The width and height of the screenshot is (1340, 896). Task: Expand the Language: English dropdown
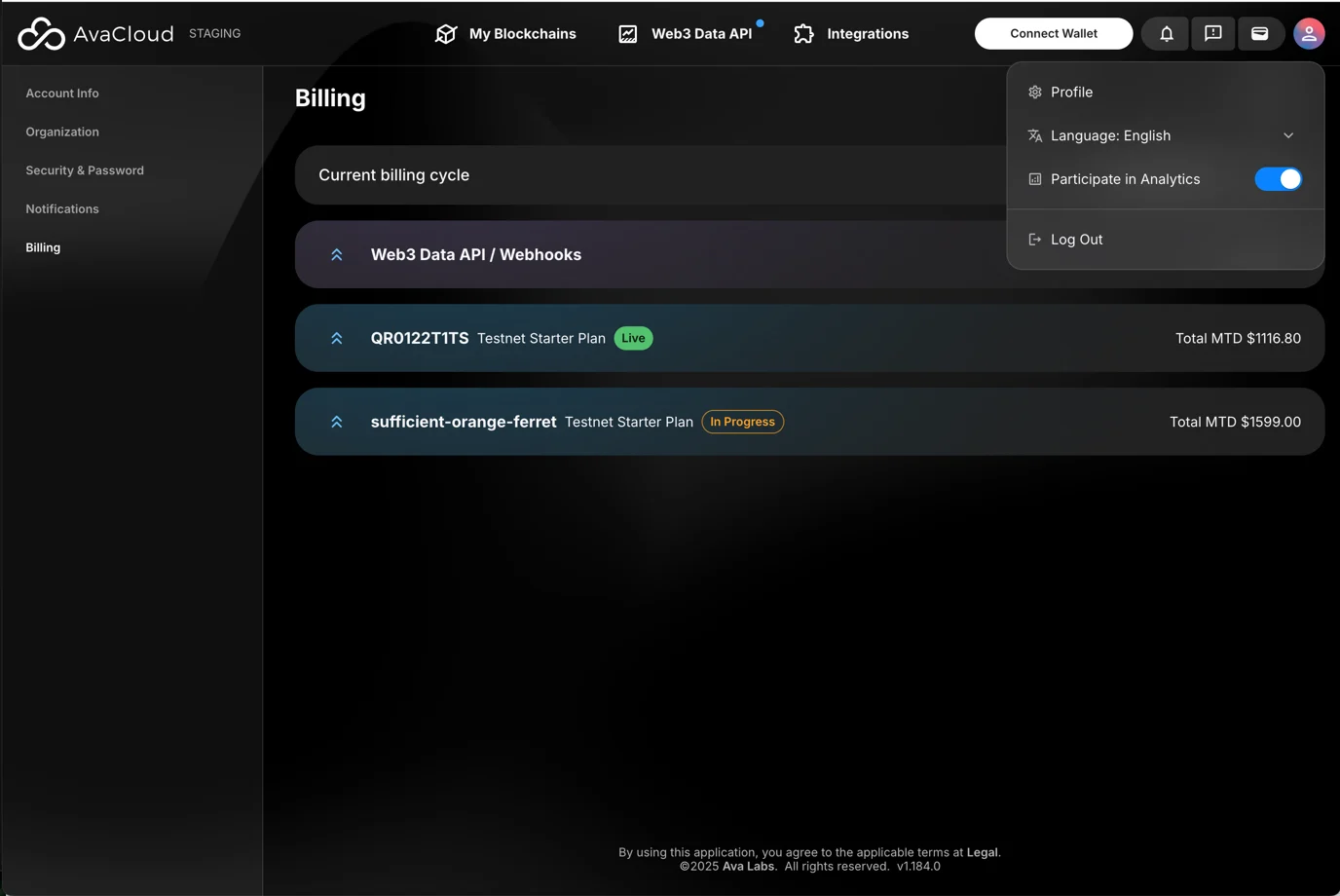1287,136
